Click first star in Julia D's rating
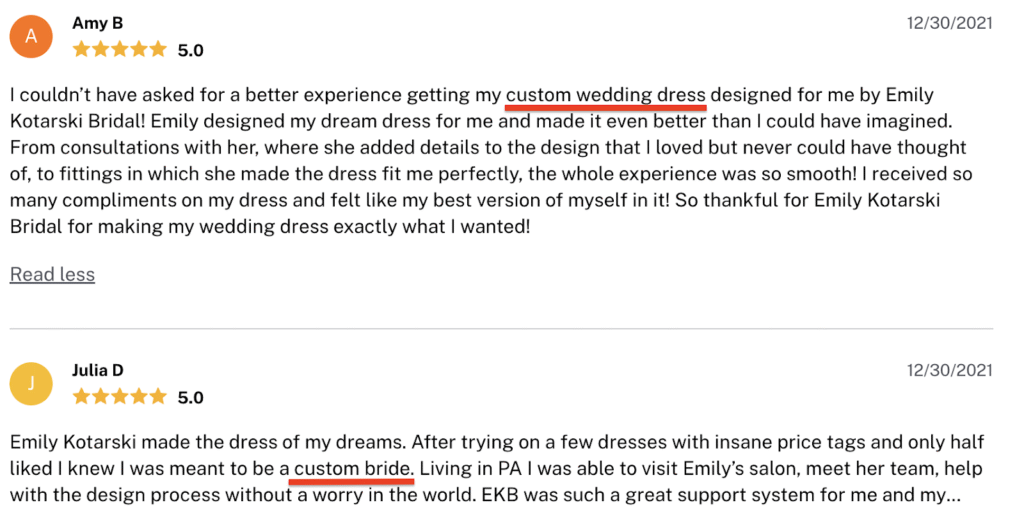The width and height of the screenshot is (1024, 521). pyautogui.click(x=82, y=397)
